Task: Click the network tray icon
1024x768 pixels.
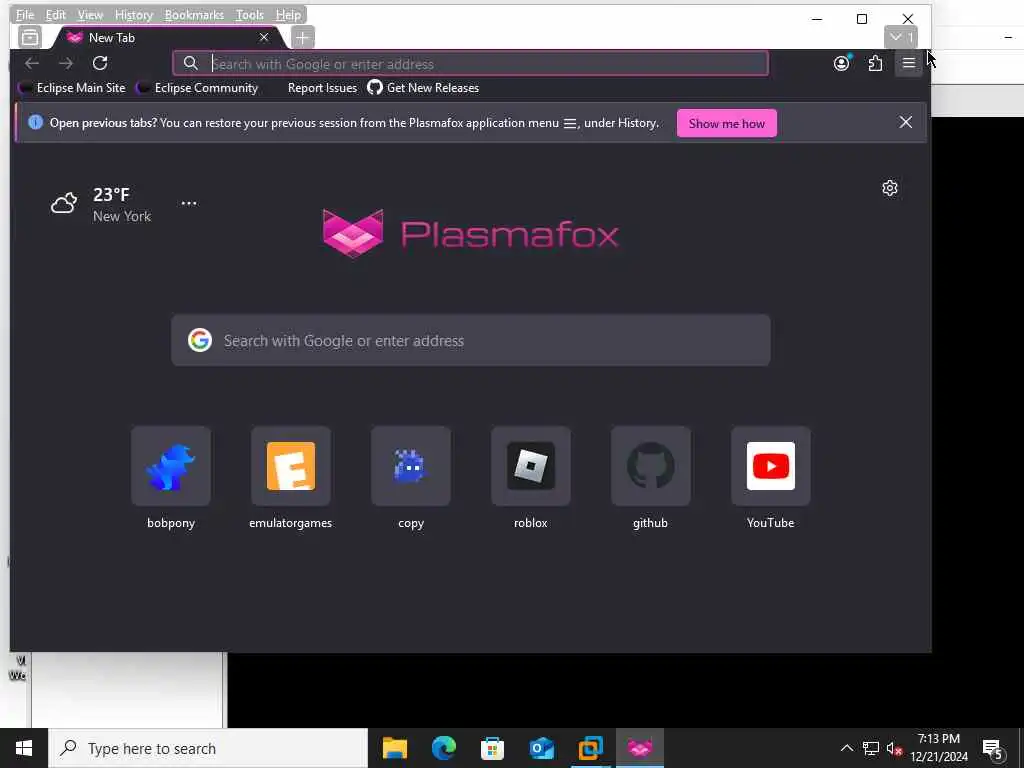Action: coord(871,748)
